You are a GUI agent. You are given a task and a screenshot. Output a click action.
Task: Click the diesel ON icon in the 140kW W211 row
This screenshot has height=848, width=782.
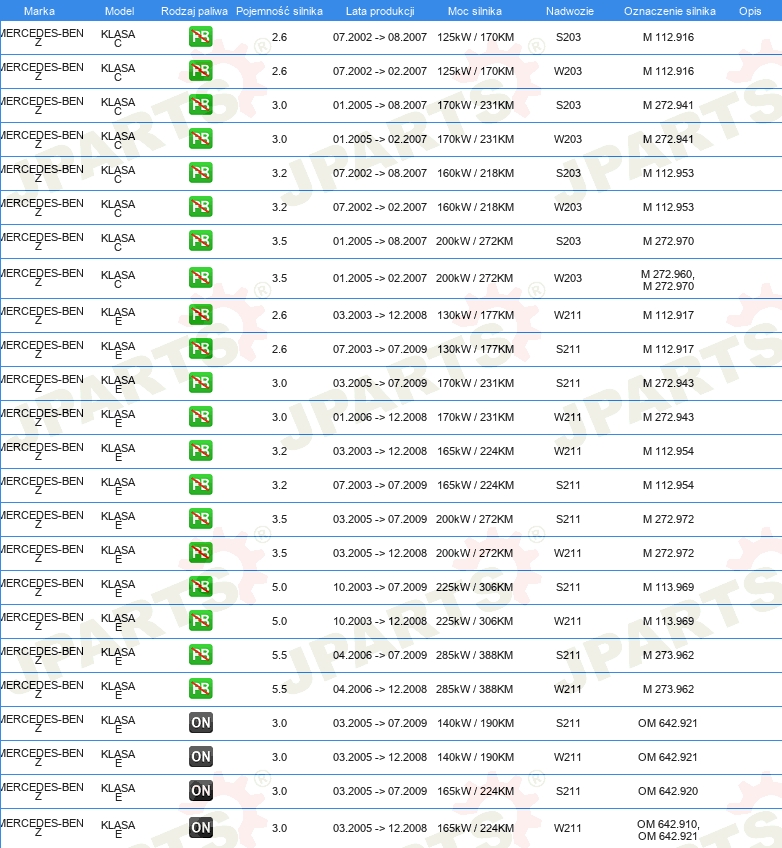click(201, 757)
